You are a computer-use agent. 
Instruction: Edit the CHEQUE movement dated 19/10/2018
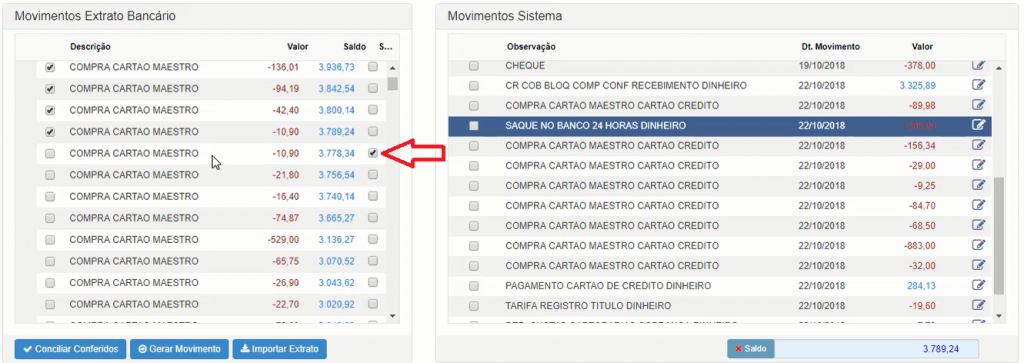pos(978,65)
